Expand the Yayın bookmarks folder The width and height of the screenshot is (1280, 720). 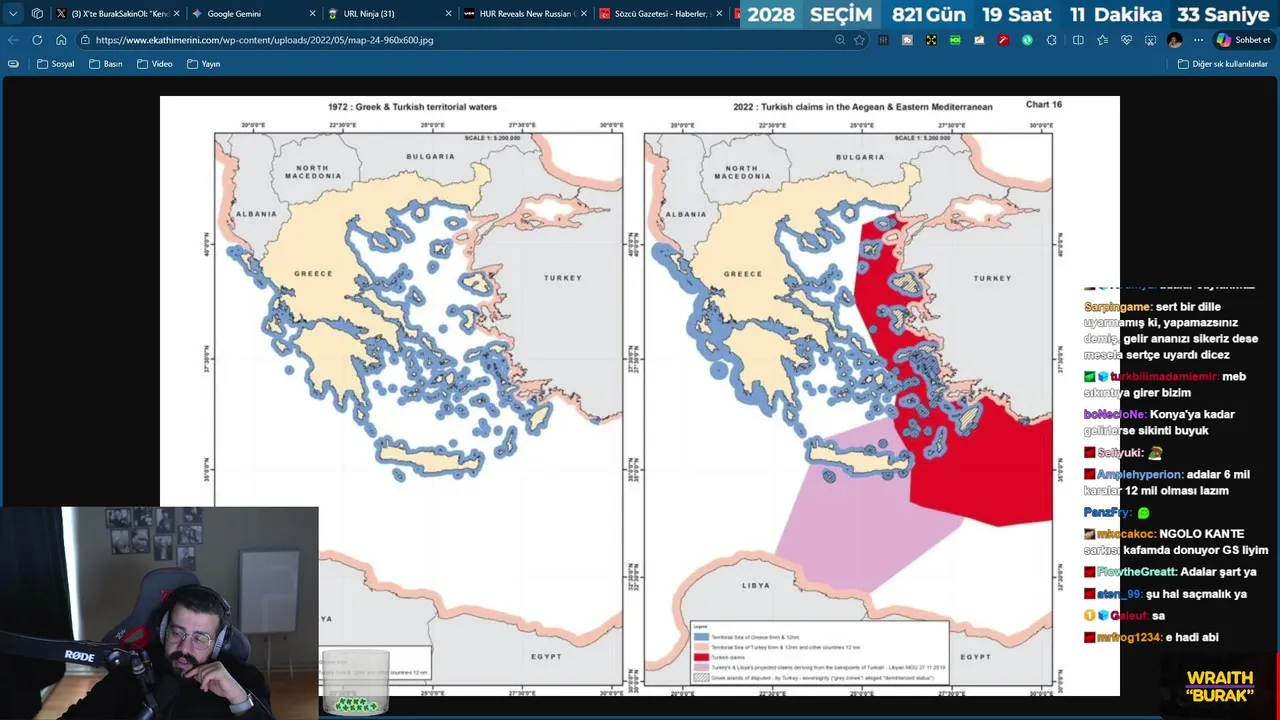[203, 64]
